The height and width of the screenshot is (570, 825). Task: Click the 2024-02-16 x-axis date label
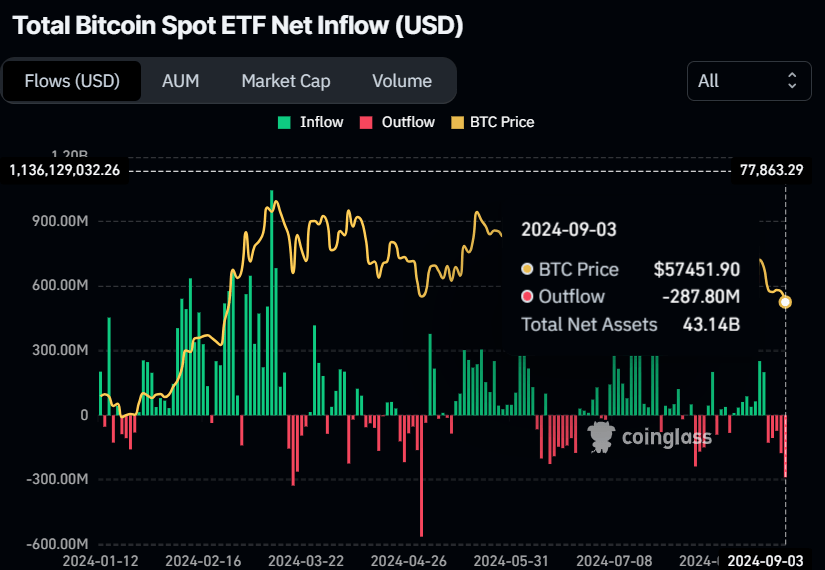[x=203, y=561]
